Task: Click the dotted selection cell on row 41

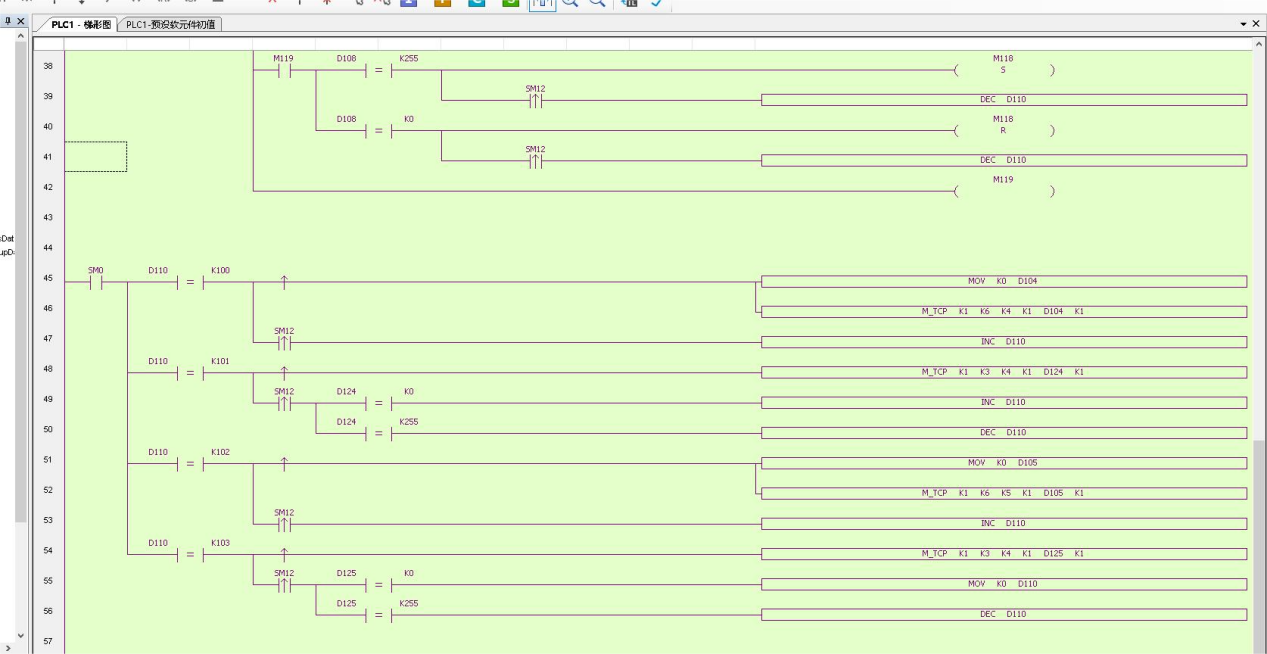Action: (x=96, y=157)
